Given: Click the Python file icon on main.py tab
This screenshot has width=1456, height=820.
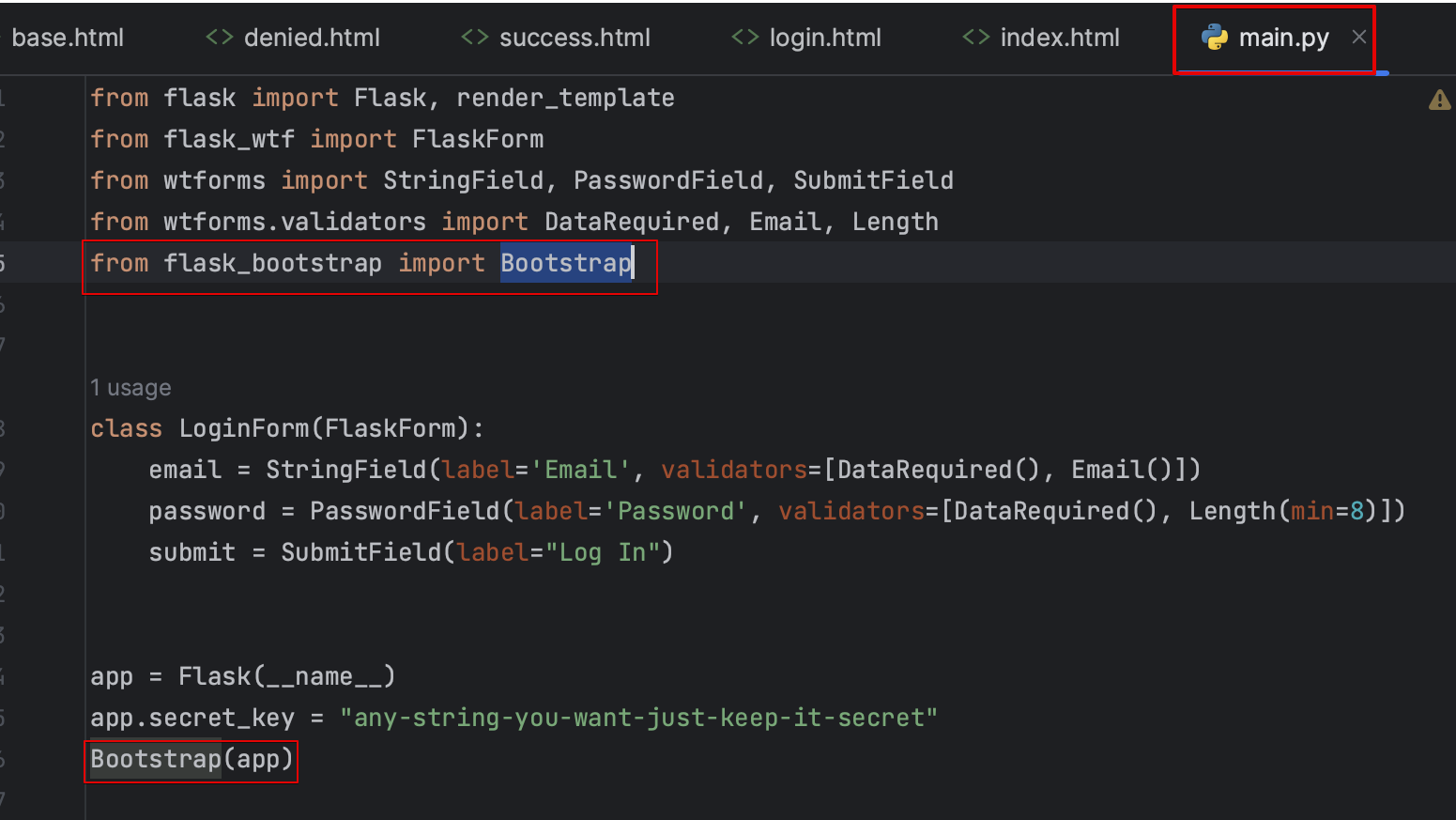Looking at the screenshot, I should (x=1215, y=37).
